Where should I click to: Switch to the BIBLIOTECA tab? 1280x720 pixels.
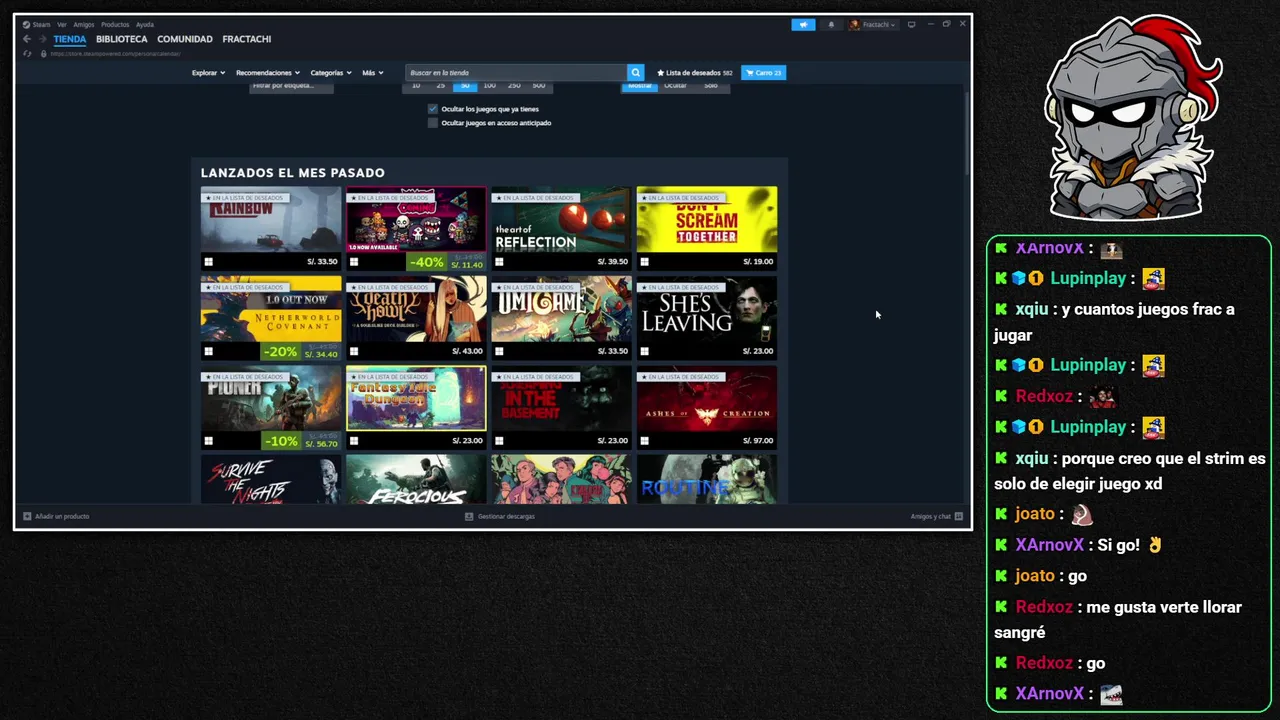click(122, 39)
